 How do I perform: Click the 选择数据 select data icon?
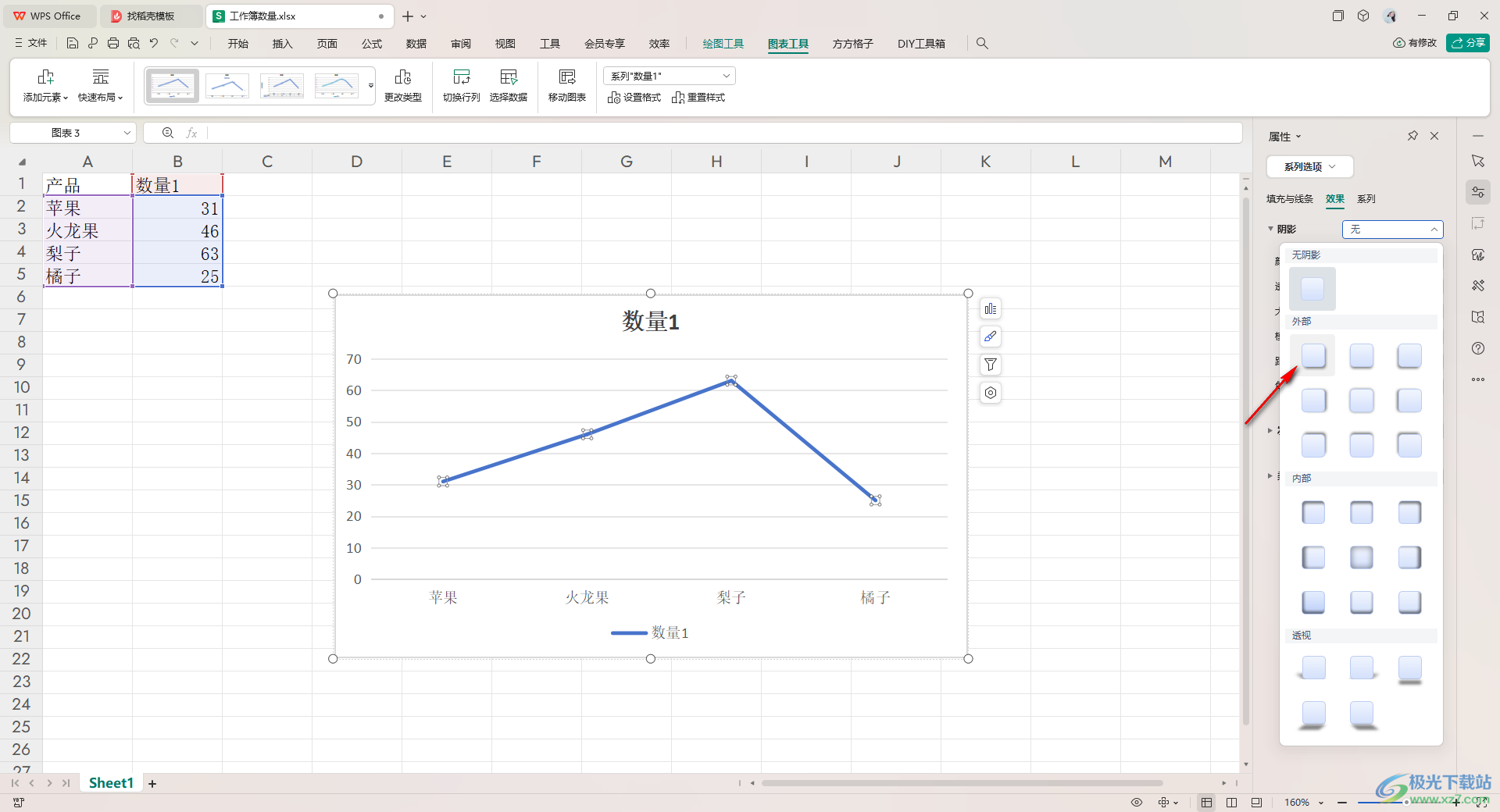pos(509,77)
